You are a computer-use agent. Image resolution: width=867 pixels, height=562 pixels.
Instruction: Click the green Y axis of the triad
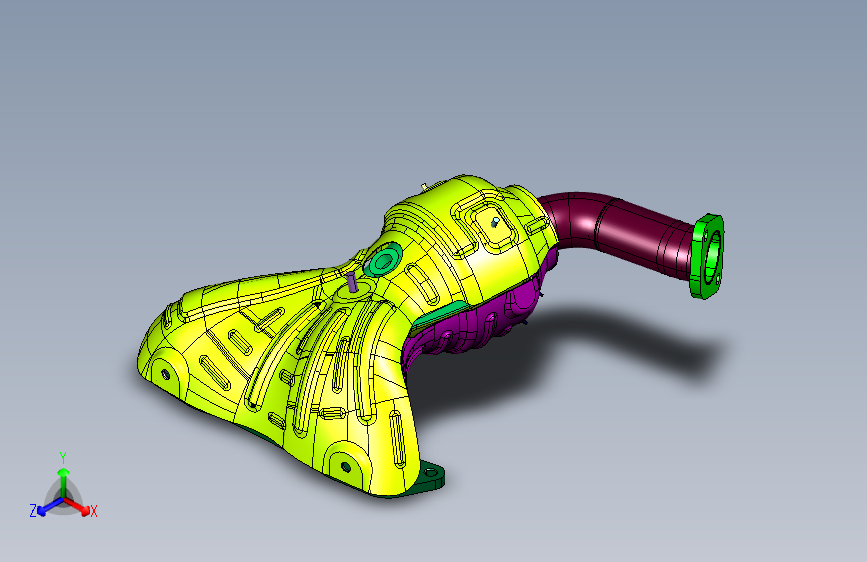point(64,483)
